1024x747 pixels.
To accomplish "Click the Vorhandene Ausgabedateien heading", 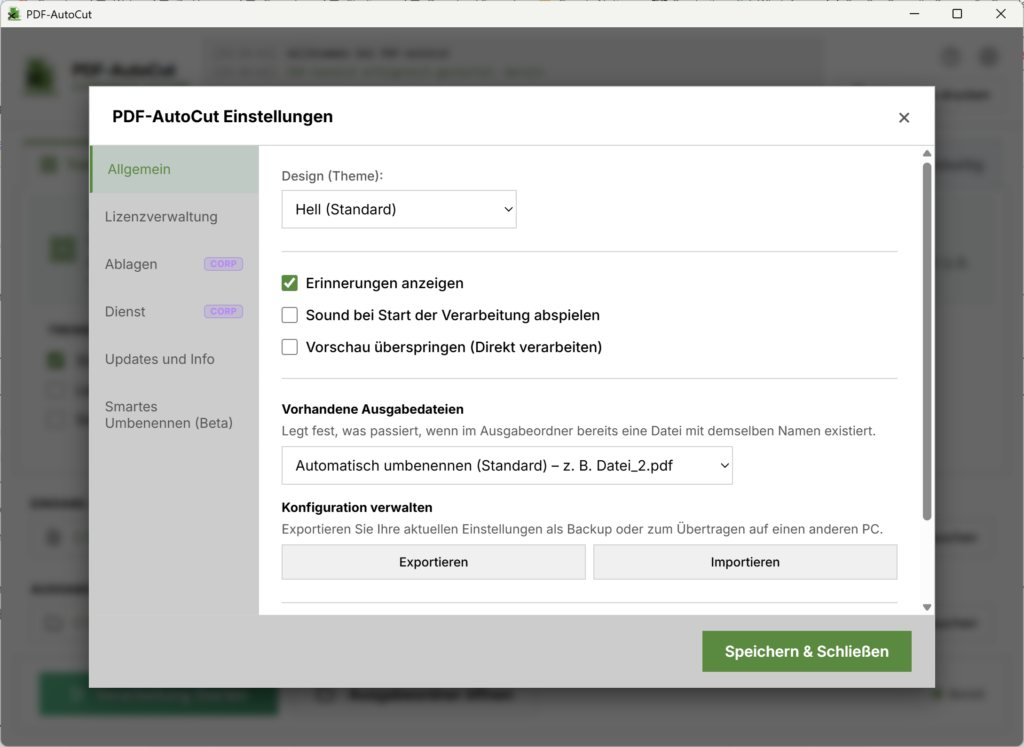I will pyautogui.click(x=372, y=409).
